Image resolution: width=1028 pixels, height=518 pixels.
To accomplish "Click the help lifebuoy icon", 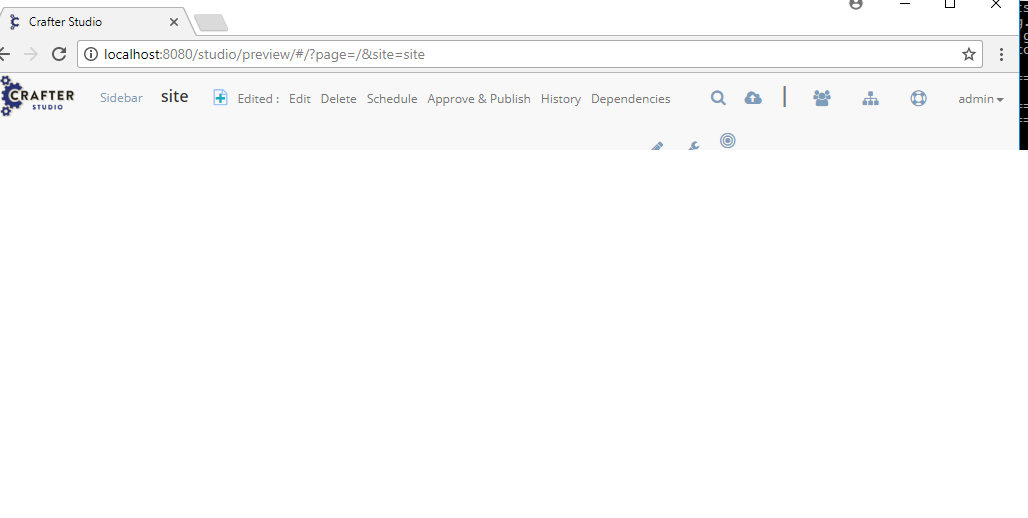I will click(919, 98).
